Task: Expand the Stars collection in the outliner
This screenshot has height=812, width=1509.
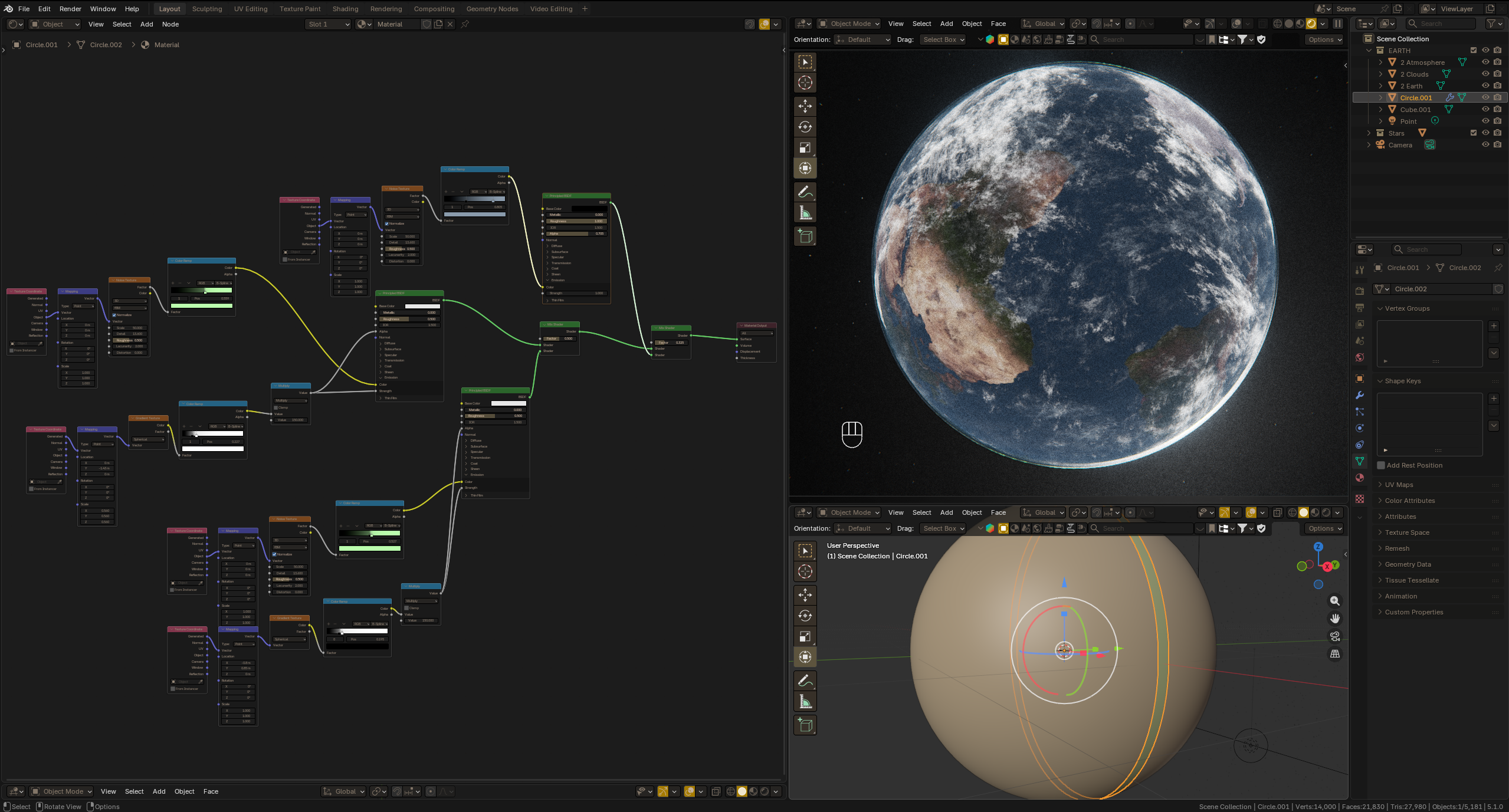Action: click(1369, 133)
